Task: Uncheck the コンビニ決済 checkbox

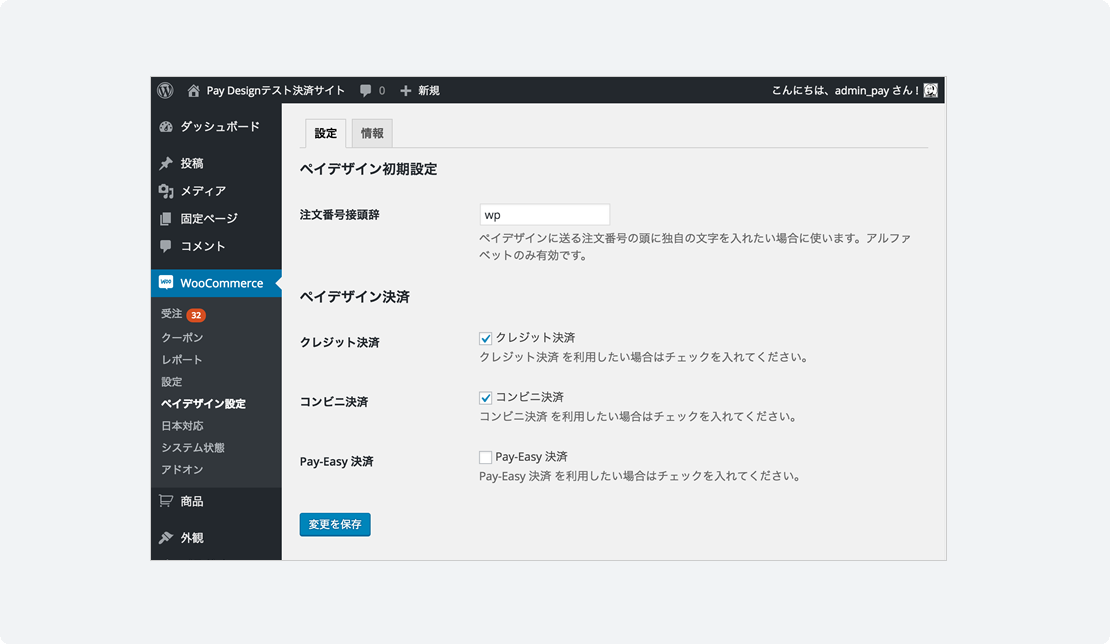Action: pyautogui.click(x=485, y=398)
